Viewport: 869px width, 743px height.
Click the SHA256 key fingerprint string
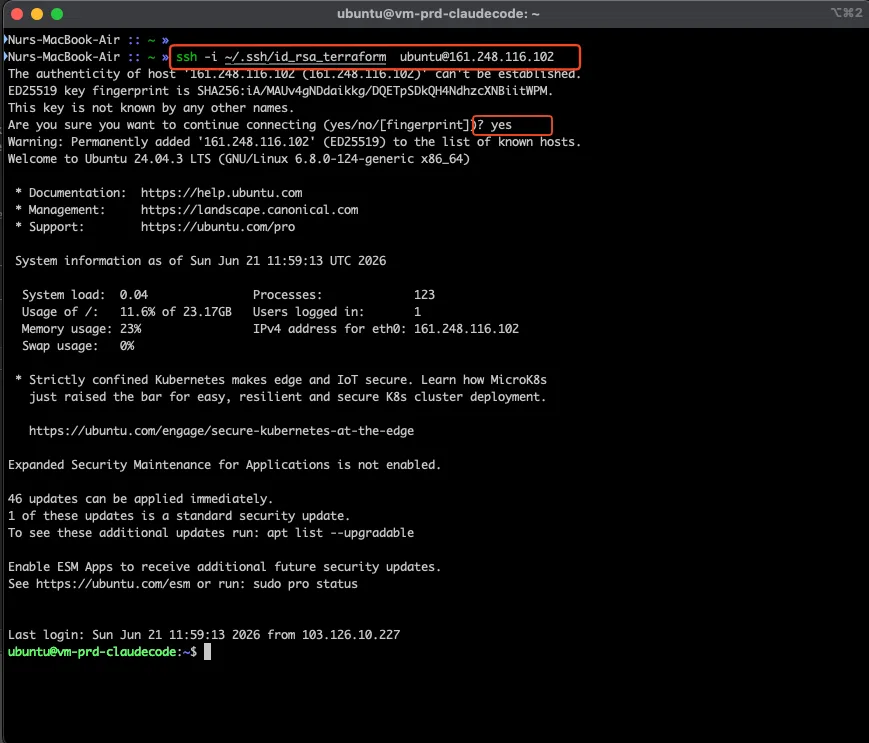[x=374, y=91]
